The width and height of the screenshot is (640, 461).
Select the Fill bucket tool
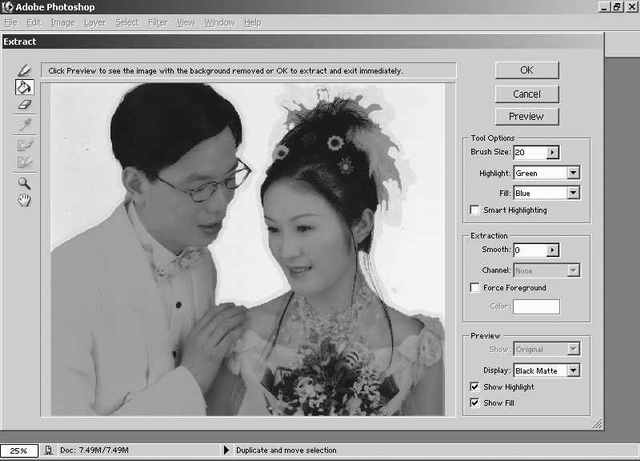tap(25, 87)
